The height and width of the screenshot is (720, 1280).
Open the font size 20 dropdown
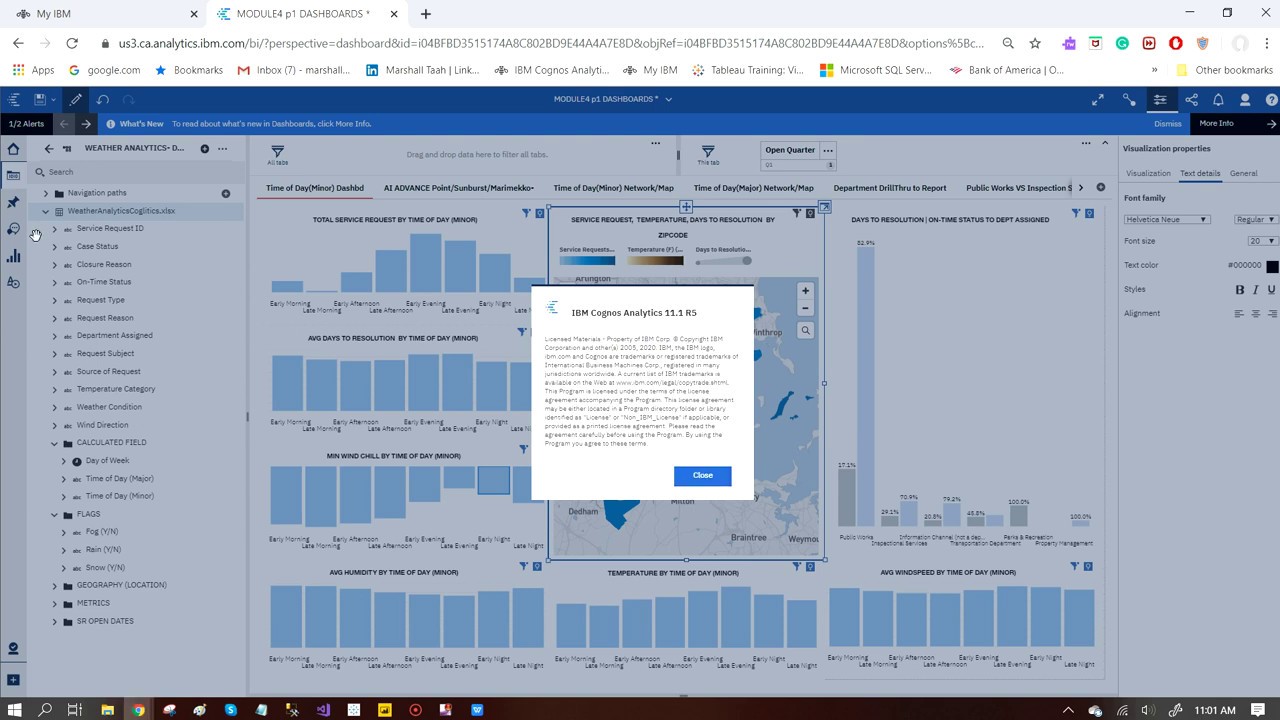tap(1262, 241)
